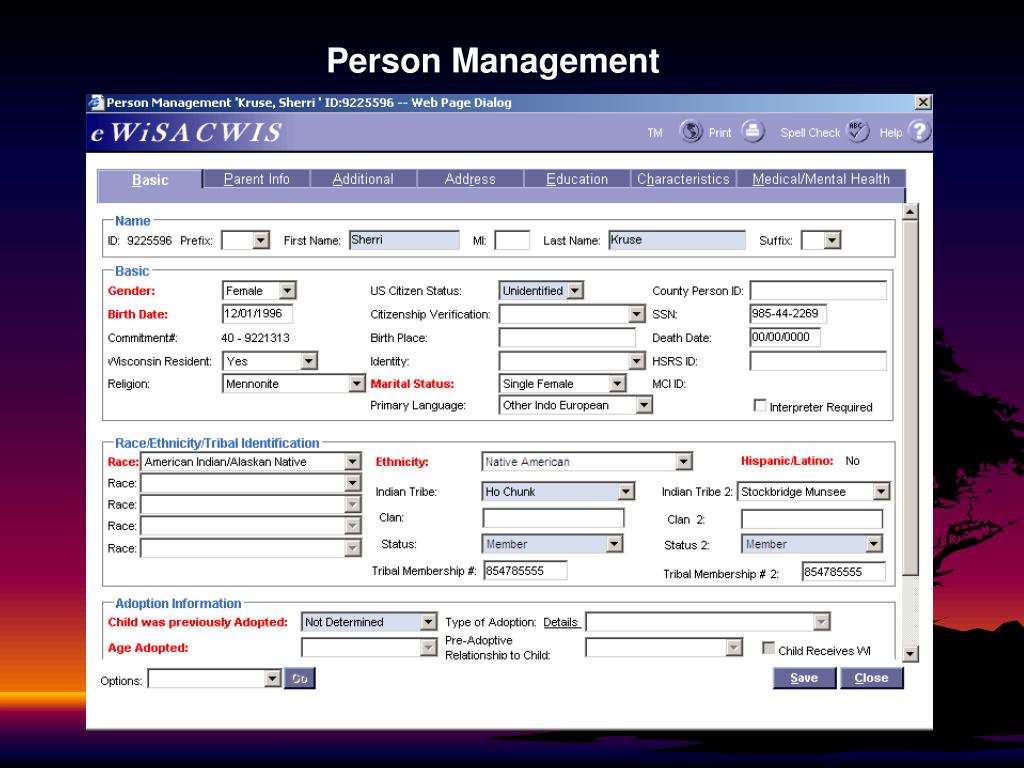
Task: Select the Characteristics tab
Action: pyautogui.click(x=684, y=179)
